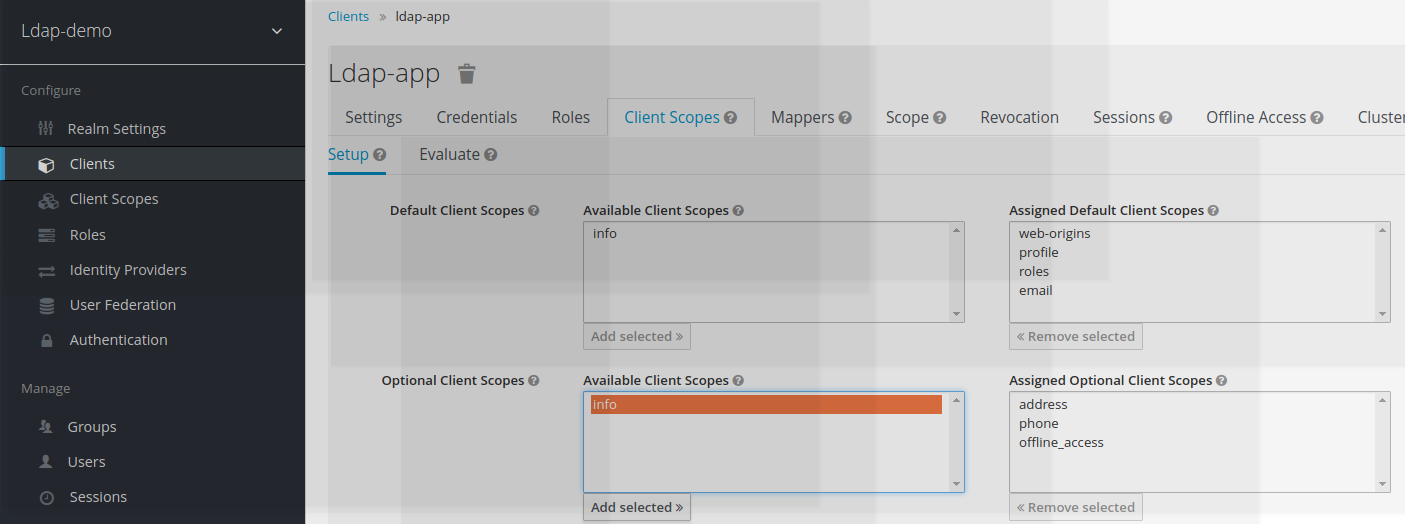Show help tooltip next to Setup
This screenshot has width=1405, height=524.
pos(380,155)
